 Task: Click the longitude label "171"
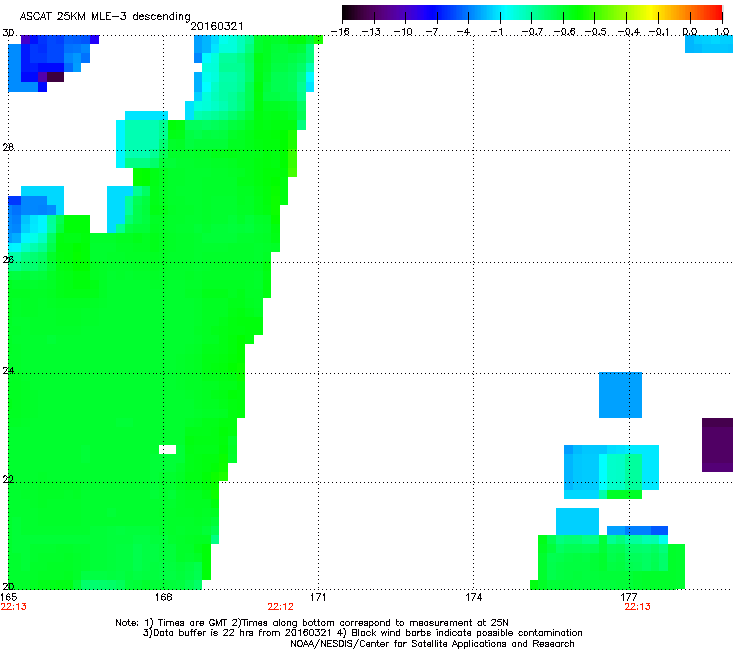coord(318,597)
